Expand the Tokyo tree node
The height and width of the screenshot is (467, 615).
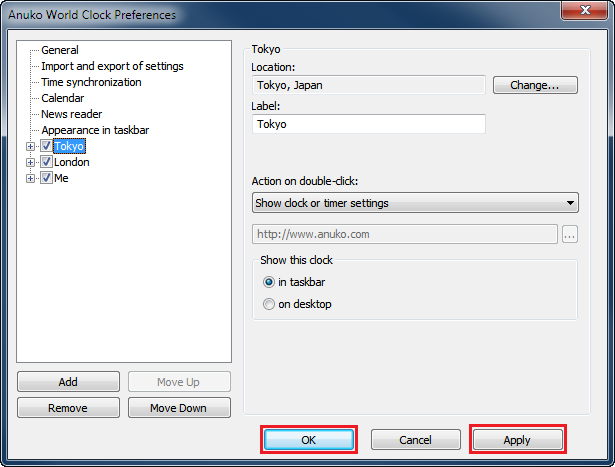(x=31, y=146)
